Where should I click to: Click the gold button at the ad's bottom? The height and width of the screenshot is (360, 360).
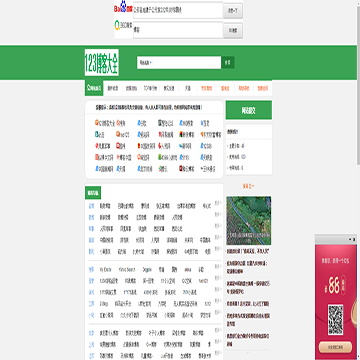click(335, 347)
